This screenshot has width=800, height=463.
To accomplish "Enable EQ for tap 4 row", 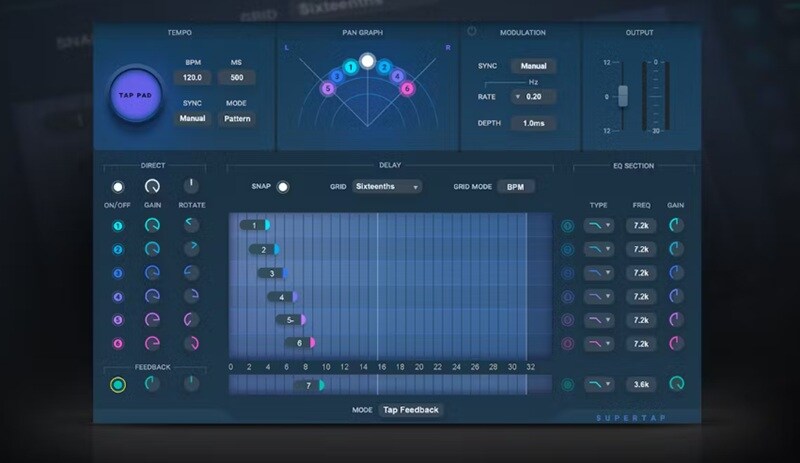I will (567, 297).
